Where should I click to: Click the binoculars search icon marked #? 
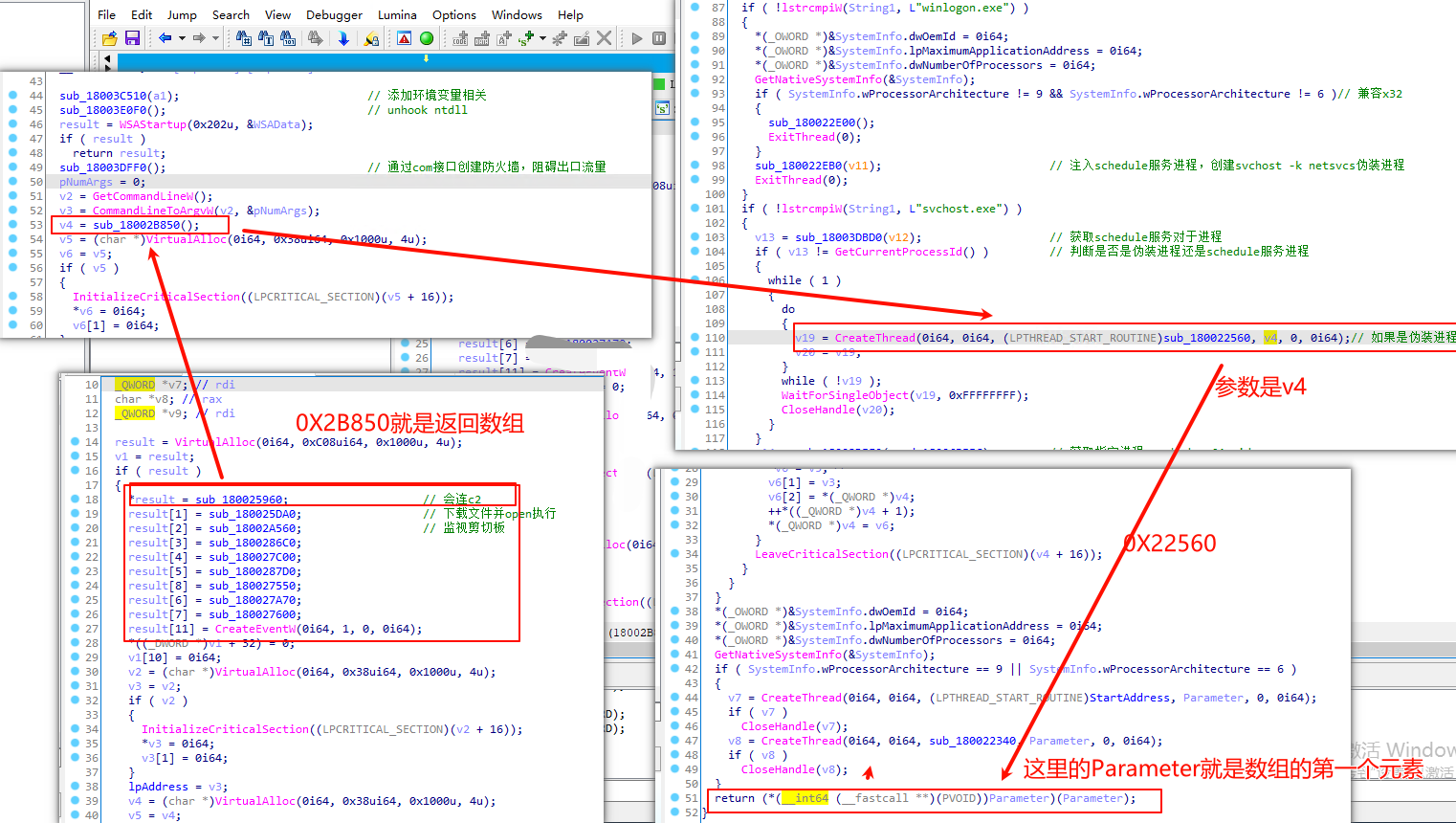click(x=243, y=38)
